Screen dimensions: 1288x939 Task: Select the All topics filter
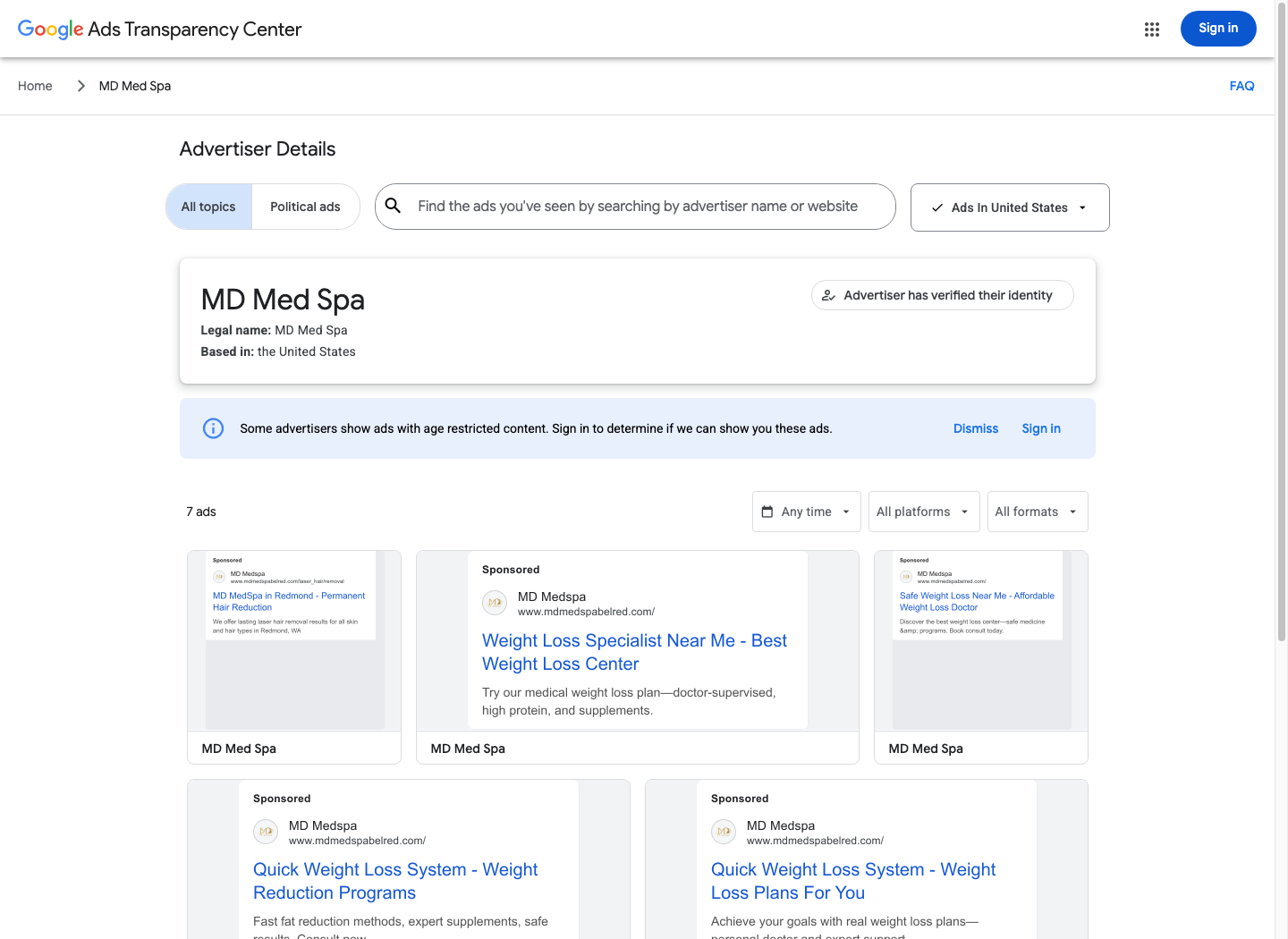[x=208, y=207]
